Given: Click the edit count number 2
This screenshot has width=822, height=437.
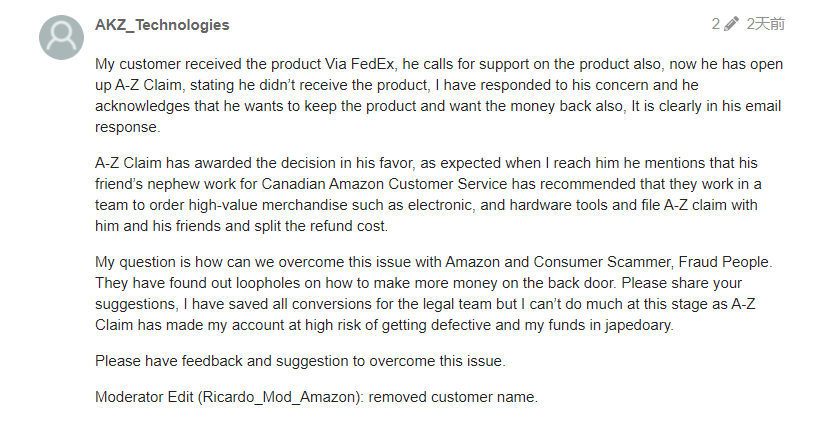Looking at the screenshot, I should 716,24.
